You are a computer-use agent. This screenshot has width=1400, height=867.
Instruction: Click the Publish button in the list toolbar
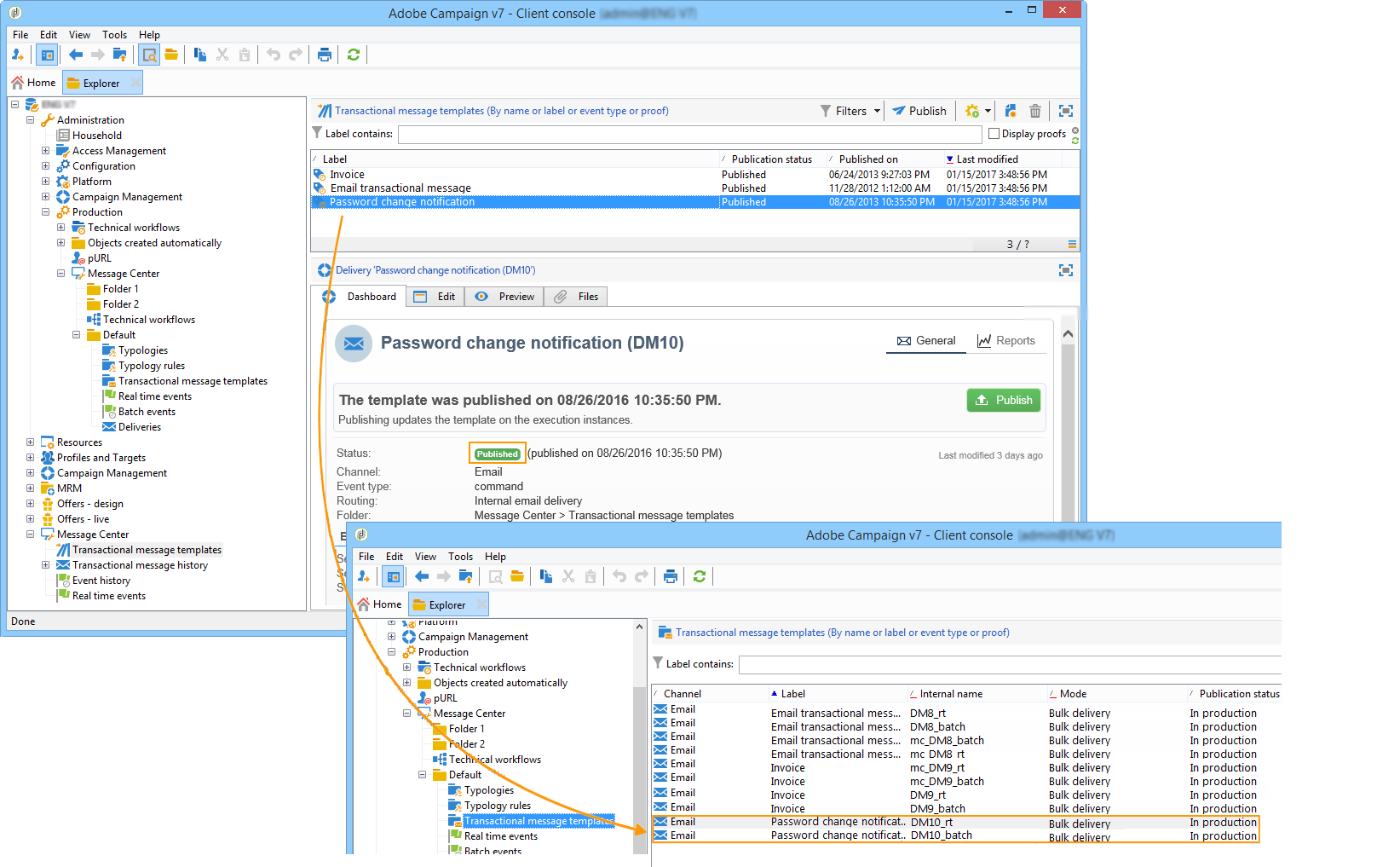click(919, 111)
